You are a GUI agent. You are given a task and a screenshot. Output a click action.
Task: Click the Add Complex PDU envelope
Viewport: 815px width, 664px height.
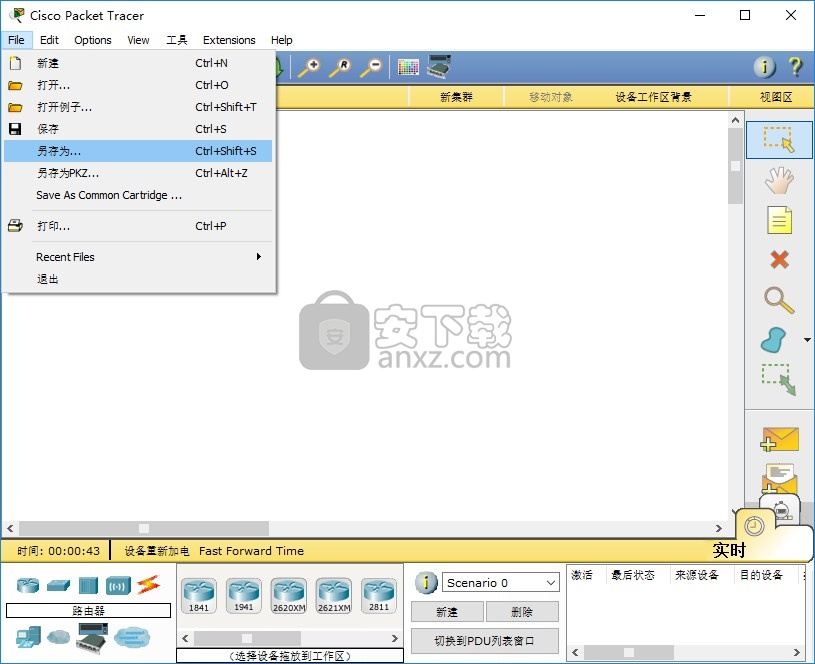[x=779, y=478]
